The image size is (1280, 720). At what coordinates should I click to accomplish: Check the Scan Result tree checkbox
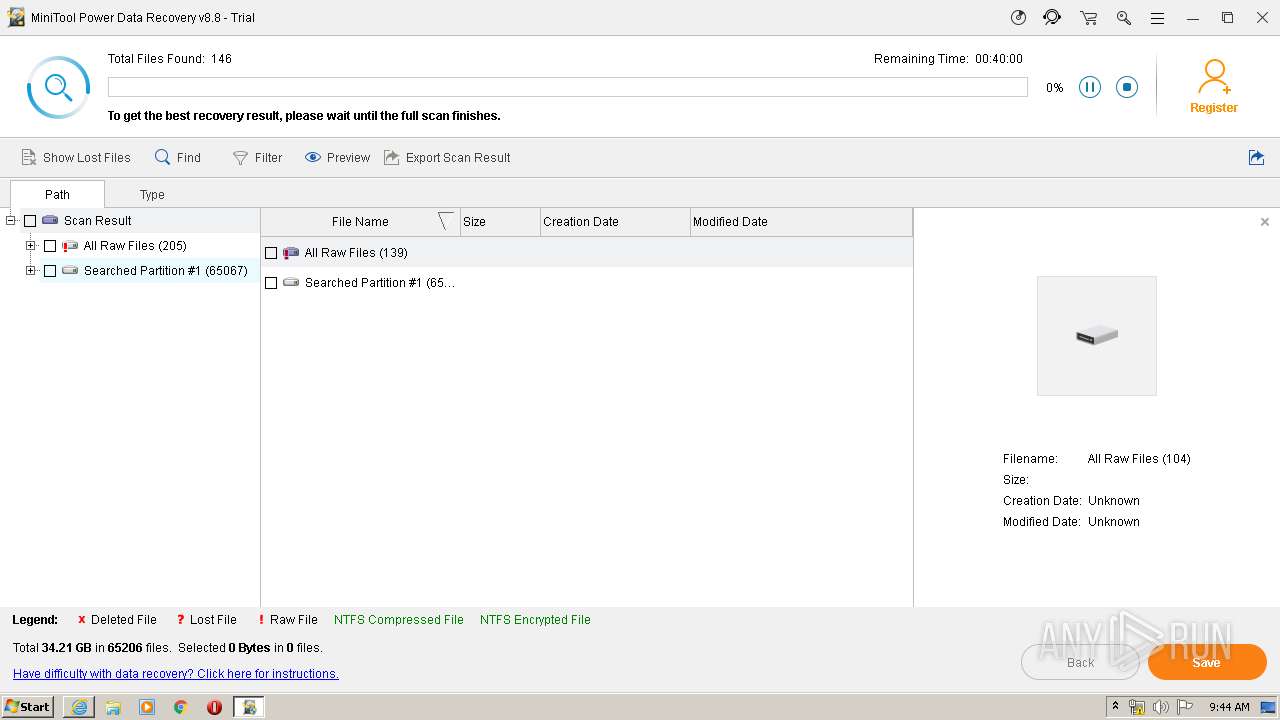30,221
